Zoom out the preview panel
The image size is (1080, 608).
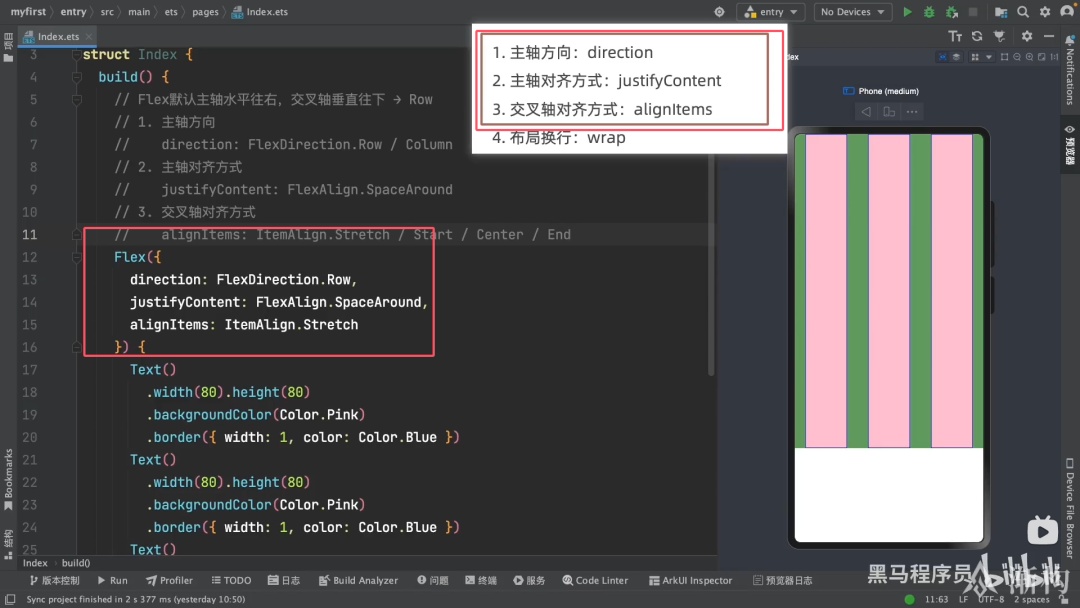[x=1017, y=57]
